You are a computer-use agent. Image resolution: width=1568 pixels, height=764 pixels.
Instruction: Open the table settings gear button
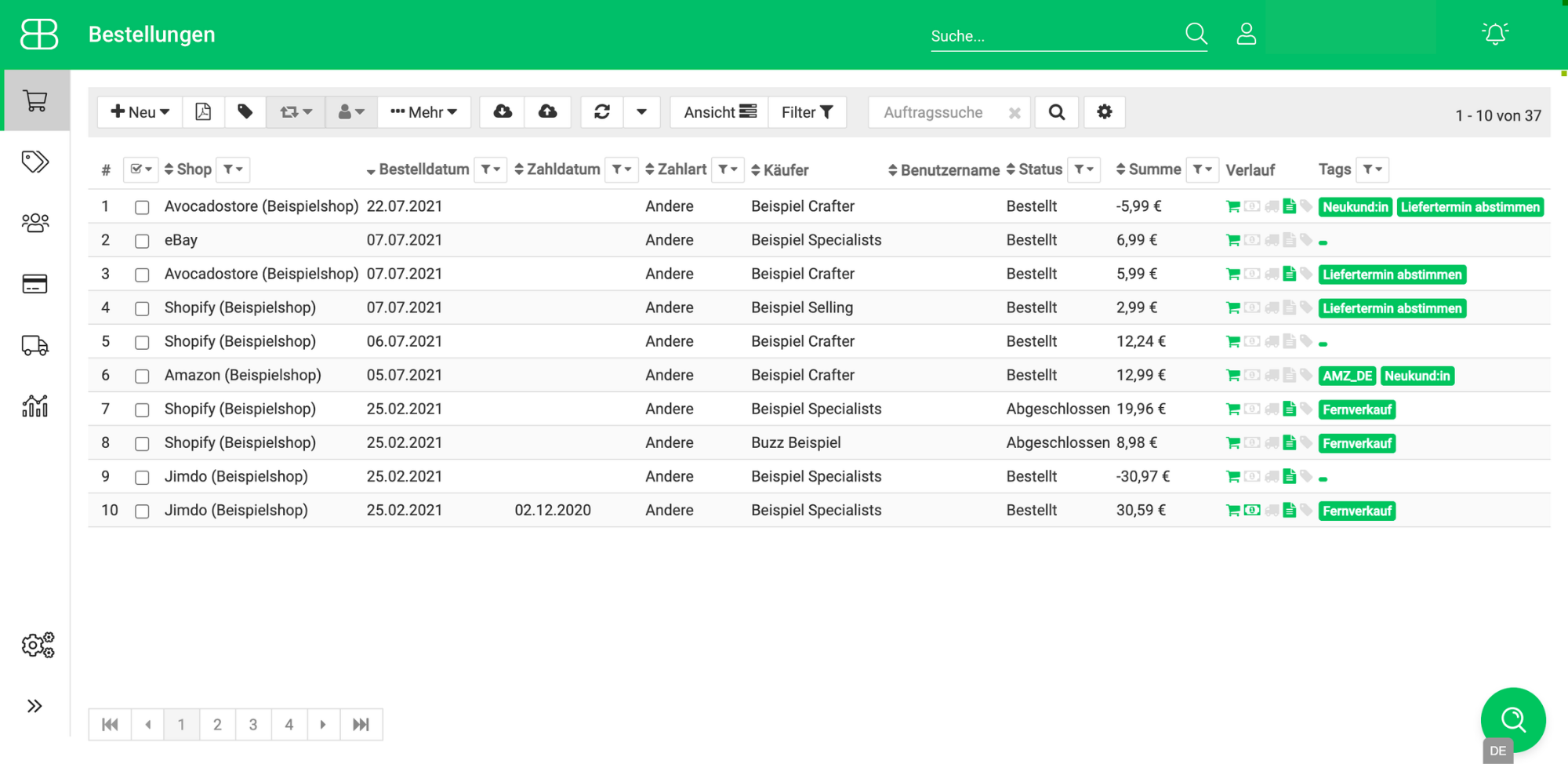(x=1105, y=112)
